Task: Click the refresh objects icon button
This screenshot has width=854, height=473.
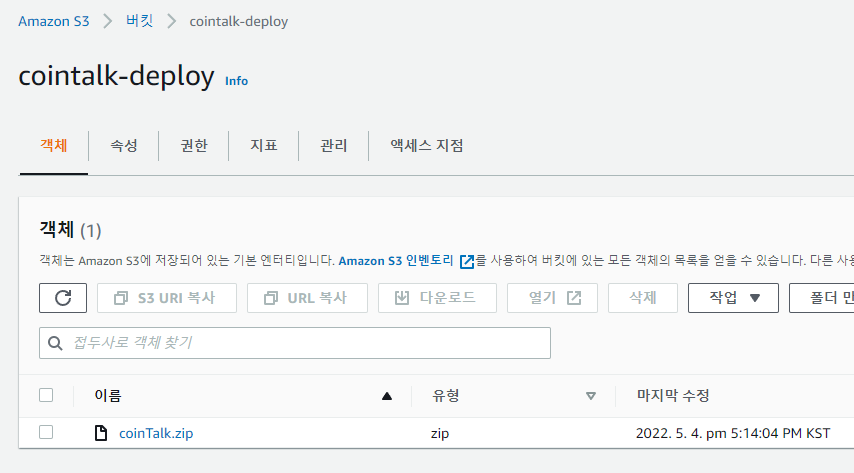Action: (63, 298)
